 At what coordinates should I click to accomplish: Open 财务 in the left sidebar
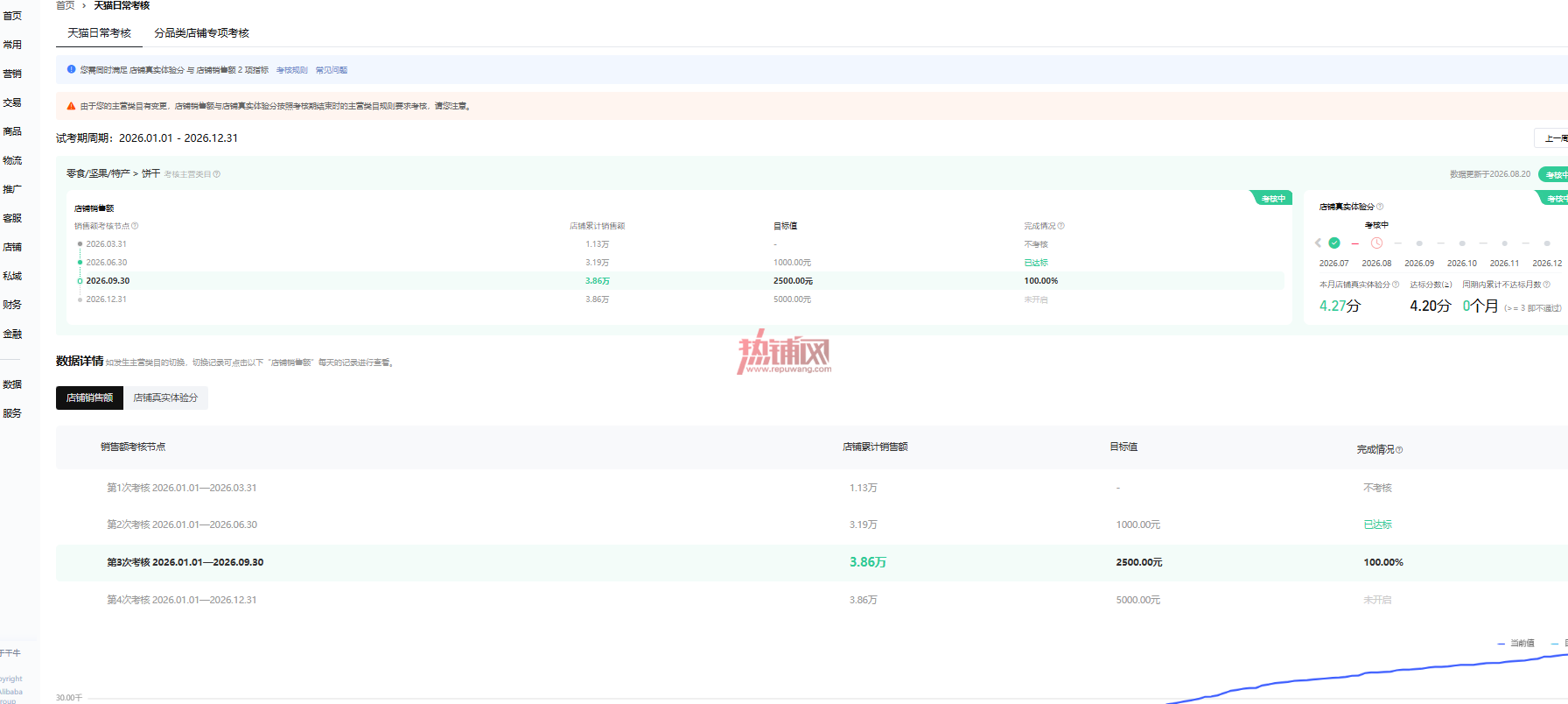click(12, 305)
